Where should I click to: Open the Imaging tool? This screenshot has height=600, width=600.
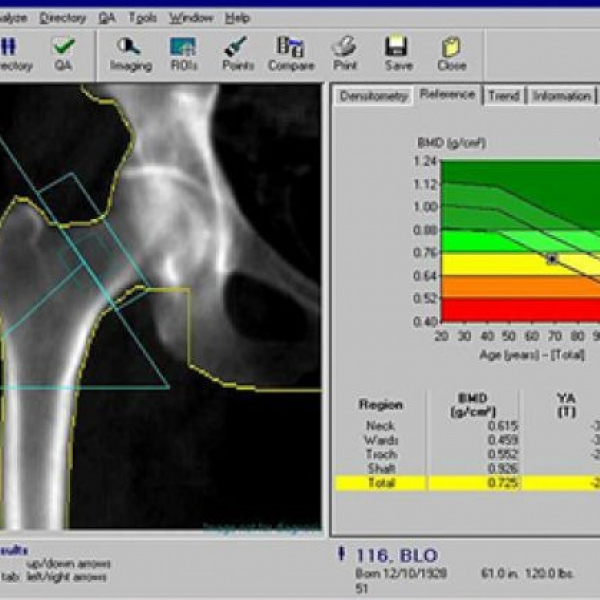click(130, 53)
